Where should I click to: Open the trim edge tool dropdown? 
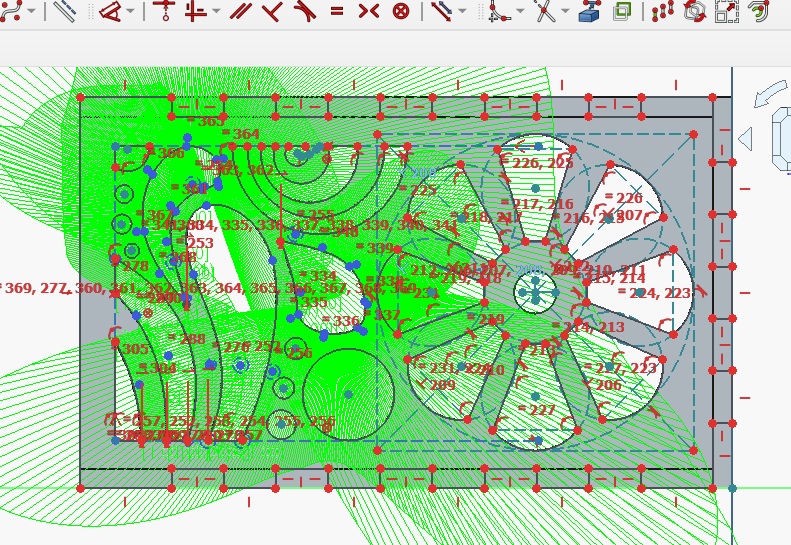pos(566,11)
